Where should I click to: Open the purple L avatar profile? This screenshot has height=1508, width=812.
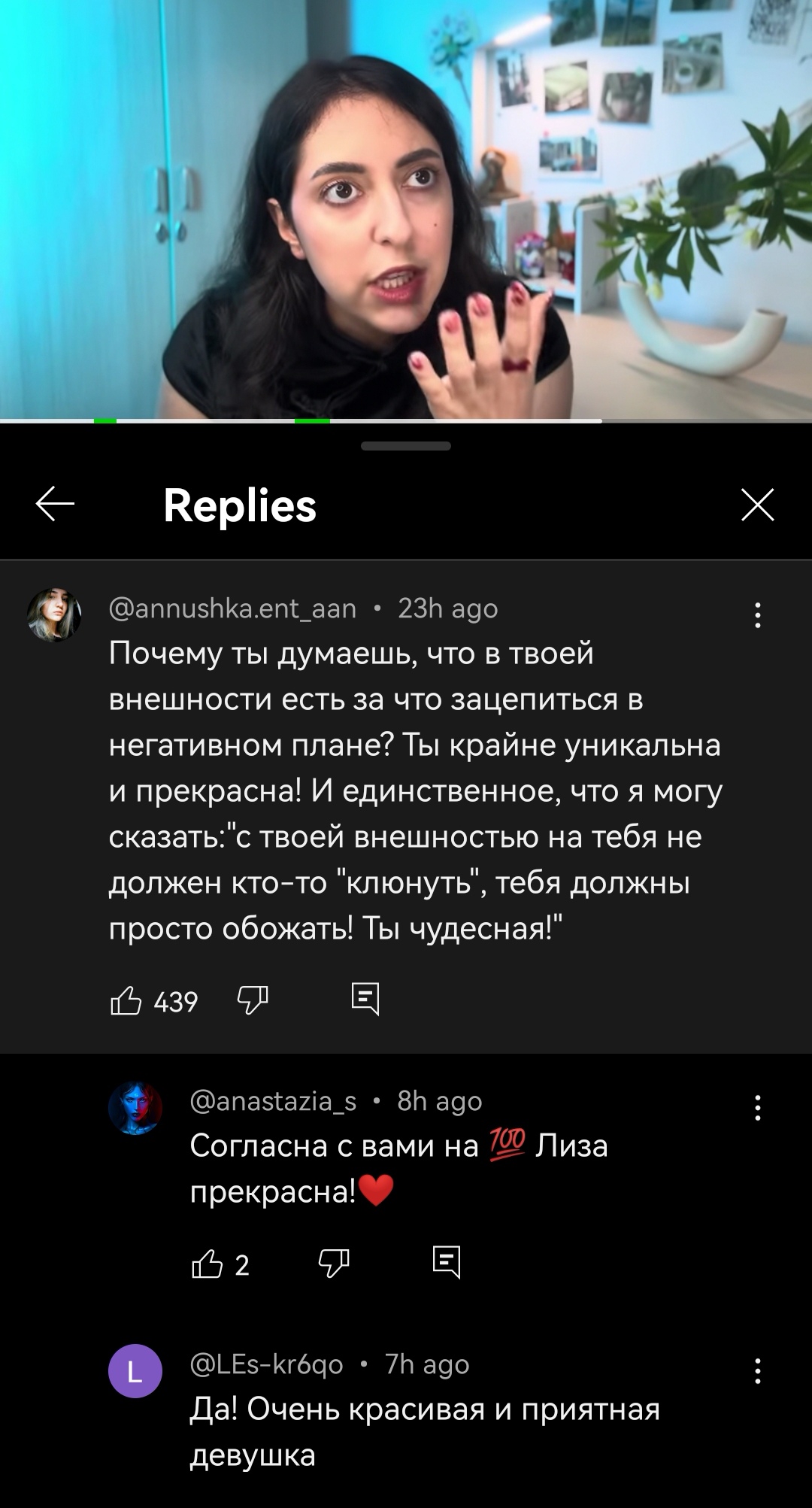(x=135, y=1371)
